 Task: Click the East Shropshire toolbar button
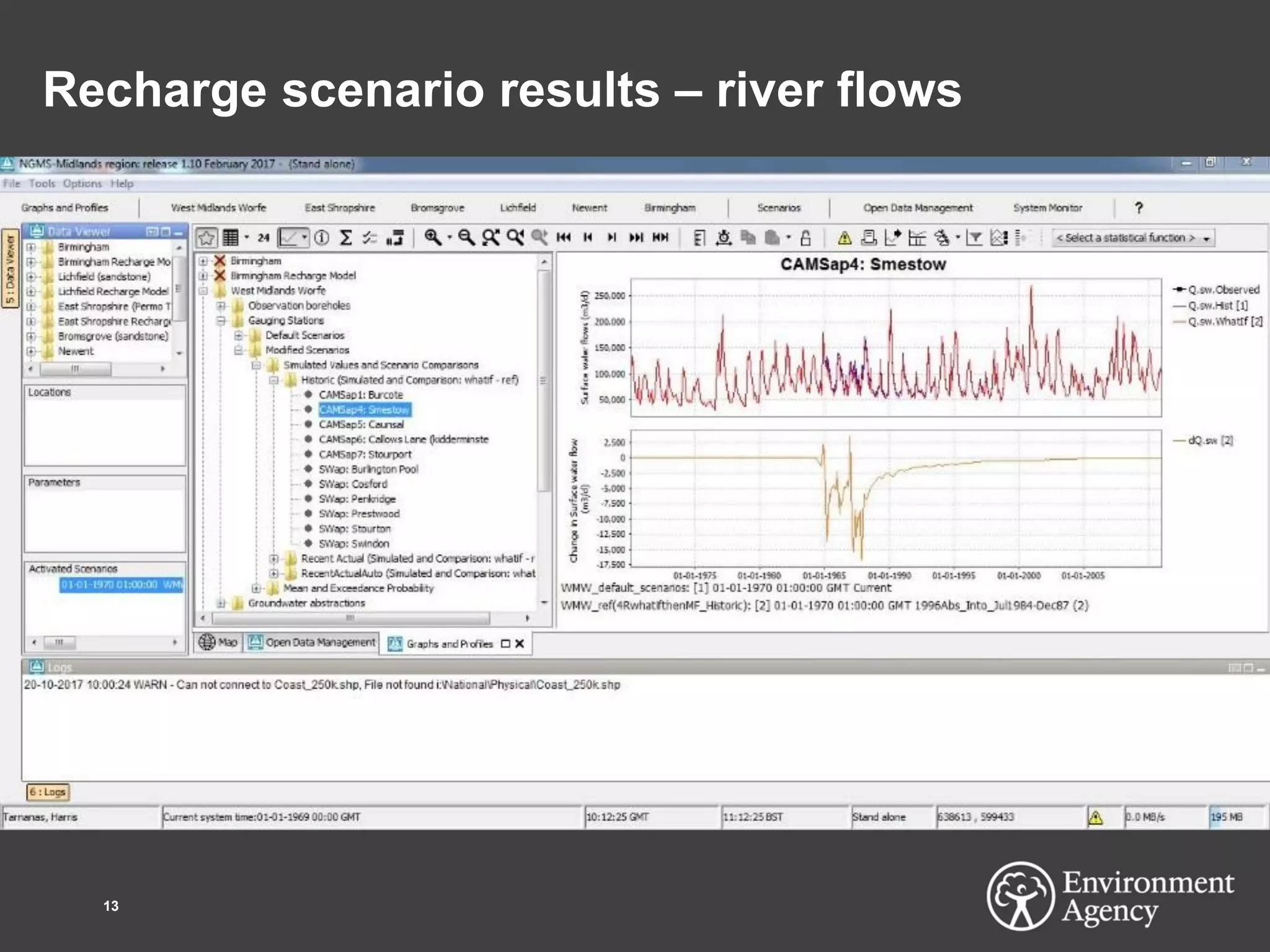tap(340, 208)
